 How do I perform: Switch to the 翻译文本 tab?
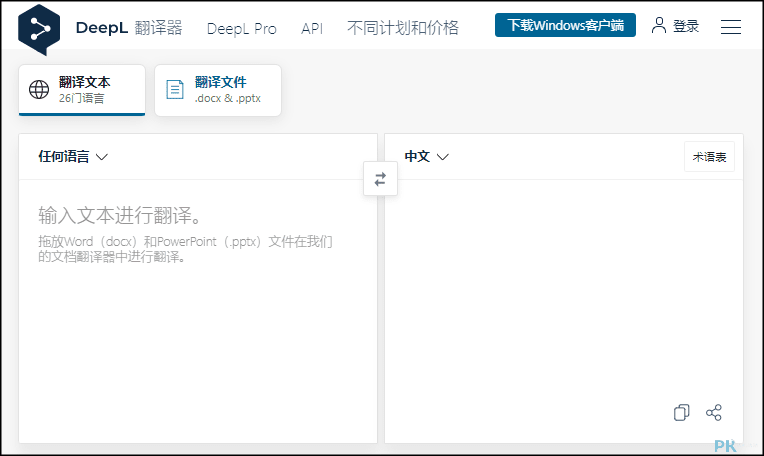coord(82,90)
